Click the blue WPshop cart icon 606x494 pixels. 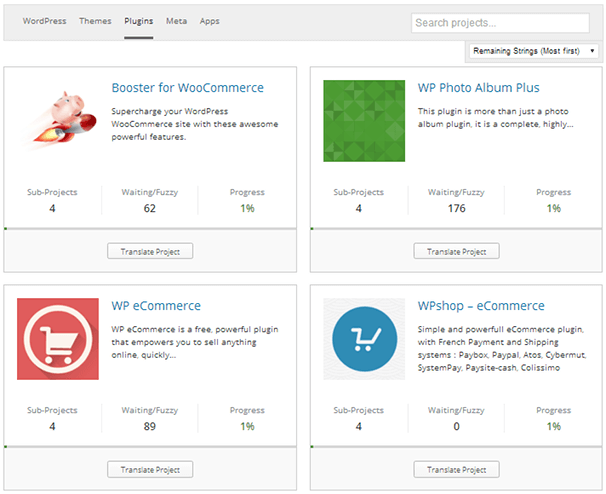point(364,339)
